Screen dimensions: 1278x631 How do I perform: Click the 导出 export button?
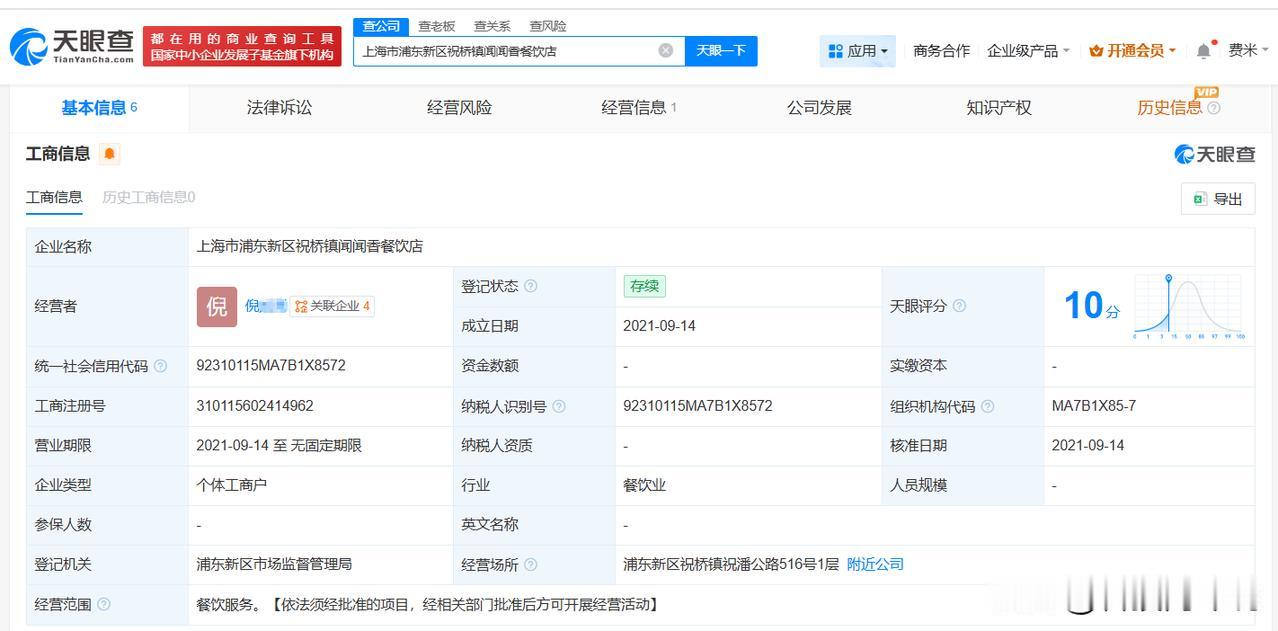[x=1217, y=199]
